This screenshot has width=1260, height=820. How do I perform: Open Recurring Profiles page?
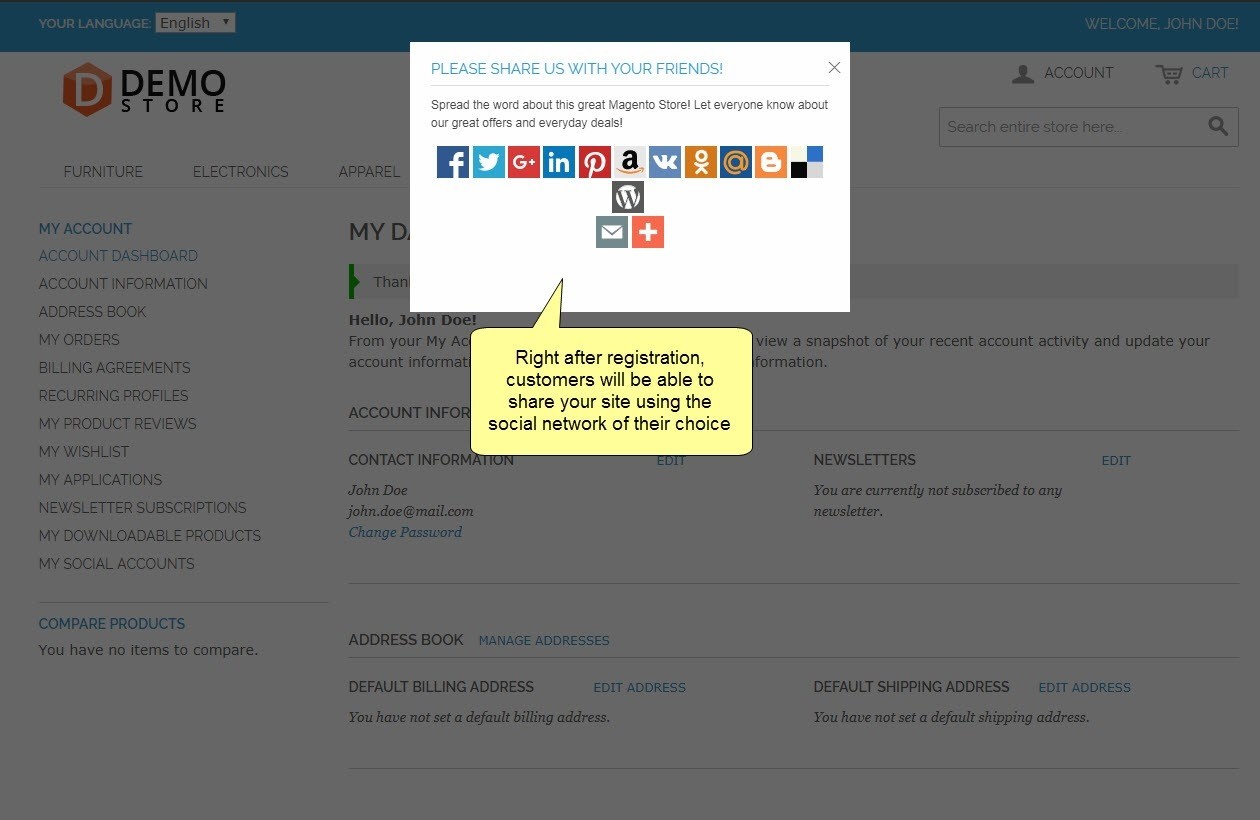113,396
